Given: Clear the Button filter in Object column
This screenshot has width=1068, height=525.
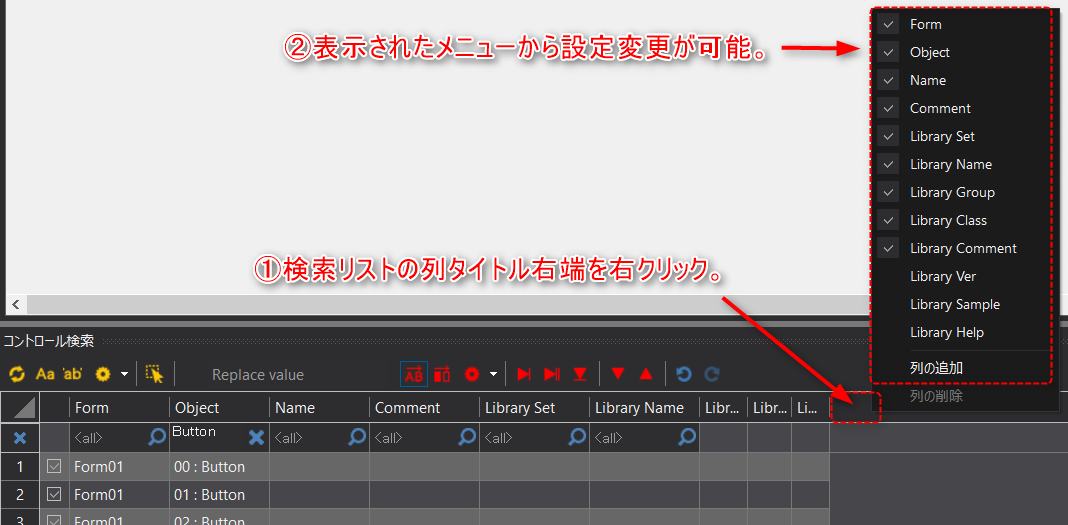Looking at the screenshot, I should coord(257,437).
